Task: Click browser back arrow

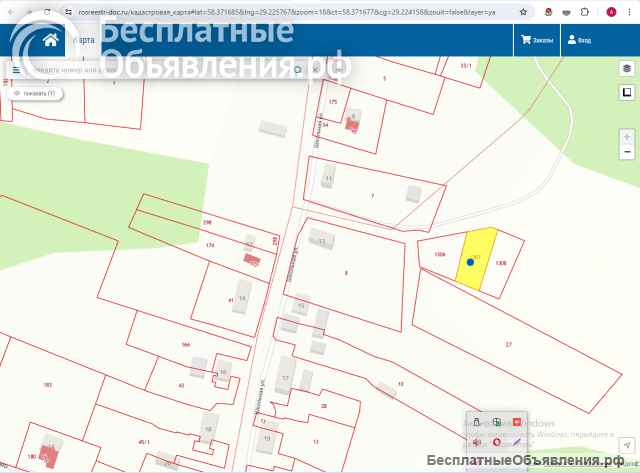Action: point(11,12)
